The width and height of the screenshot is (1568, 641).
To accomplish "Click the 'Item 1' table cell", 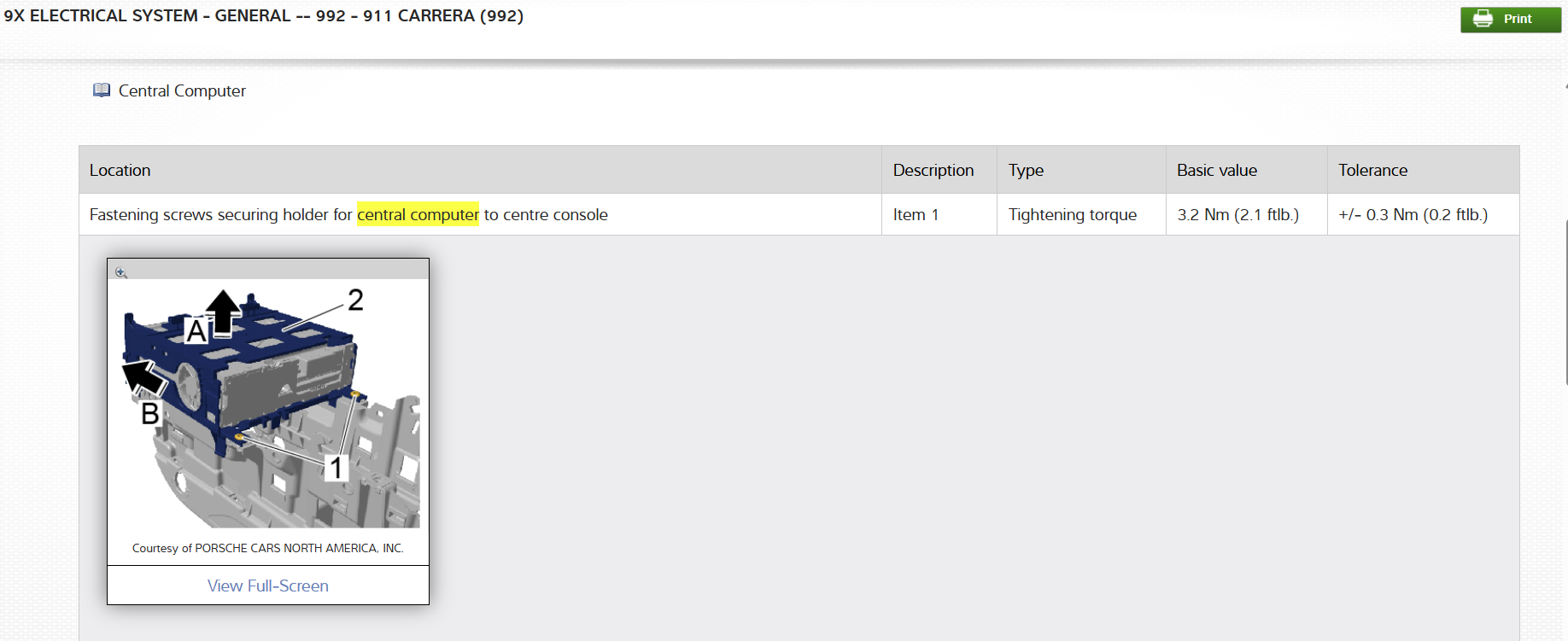I will pyautogui.click(x=939, y=214).
